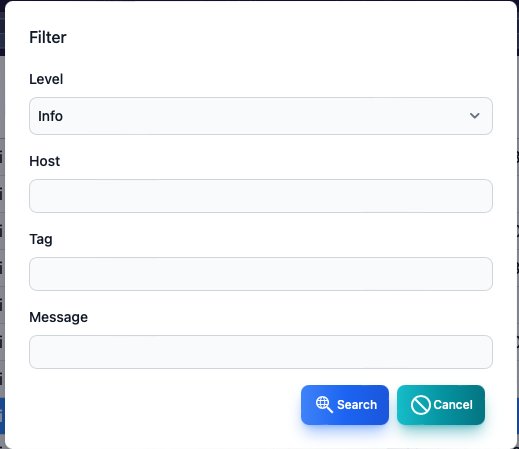
Task: Open the Level combo box showing Info
Action: tap(261, 116)
